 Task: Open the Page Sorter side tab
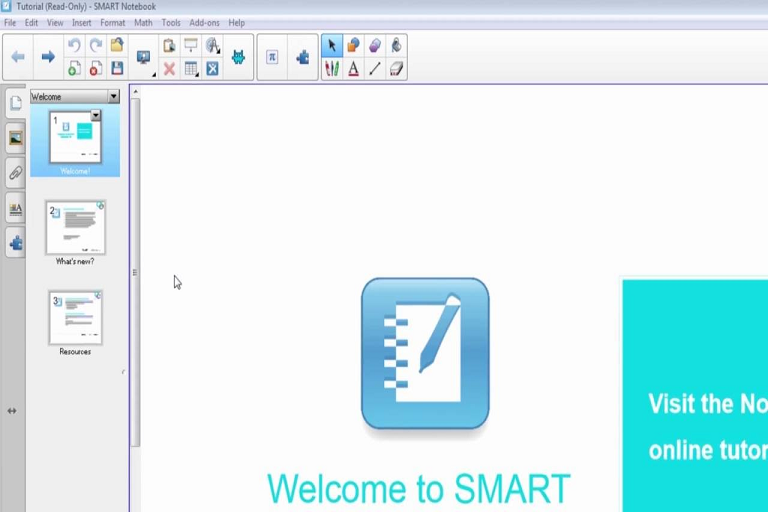(16, 103)
